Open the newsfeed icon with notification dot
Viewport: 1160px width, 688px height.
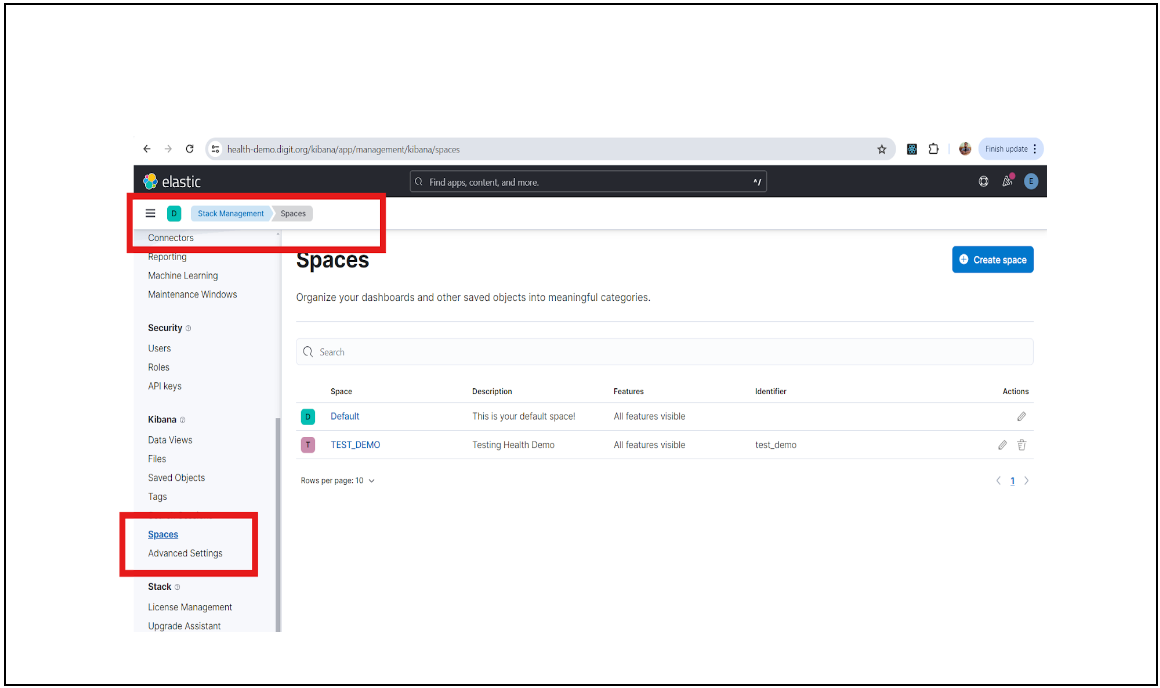tap(1007, 181)
